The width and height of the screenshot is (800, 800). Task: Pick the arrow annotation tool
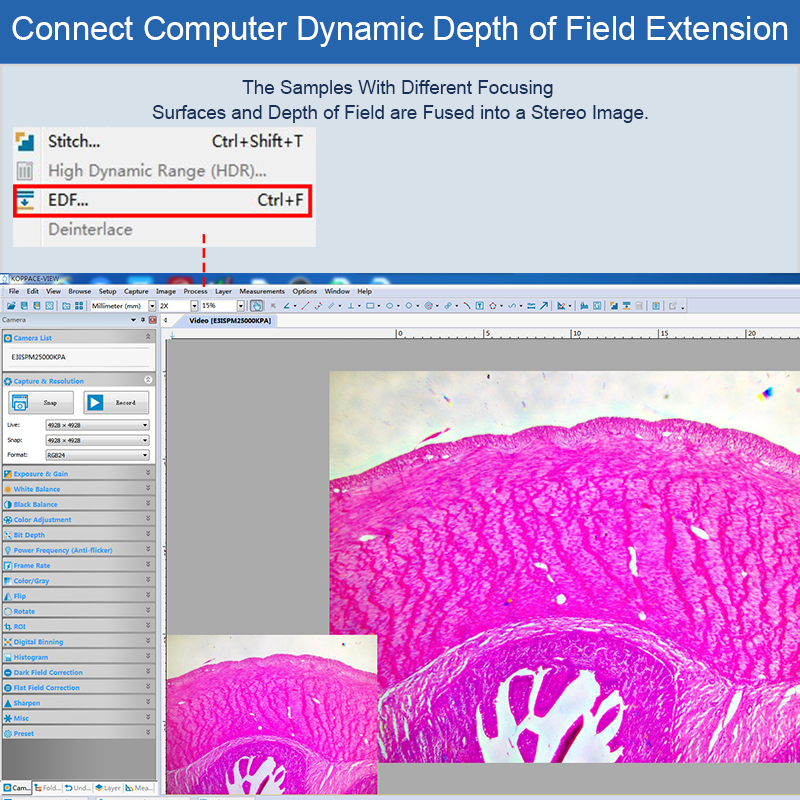pos(544,306)
